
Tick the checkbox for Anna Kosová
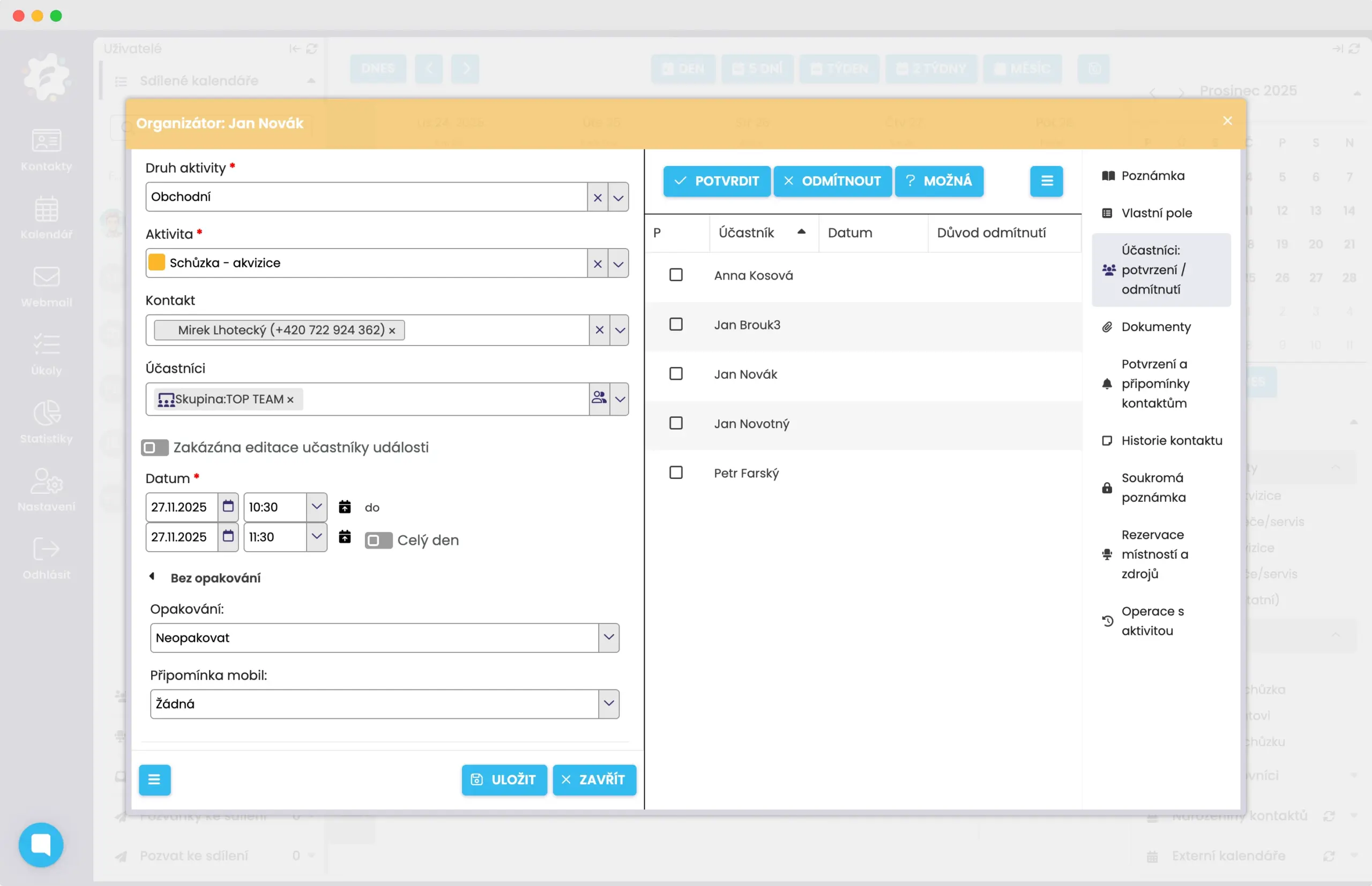pyautogui.click(x=676, y=275)
